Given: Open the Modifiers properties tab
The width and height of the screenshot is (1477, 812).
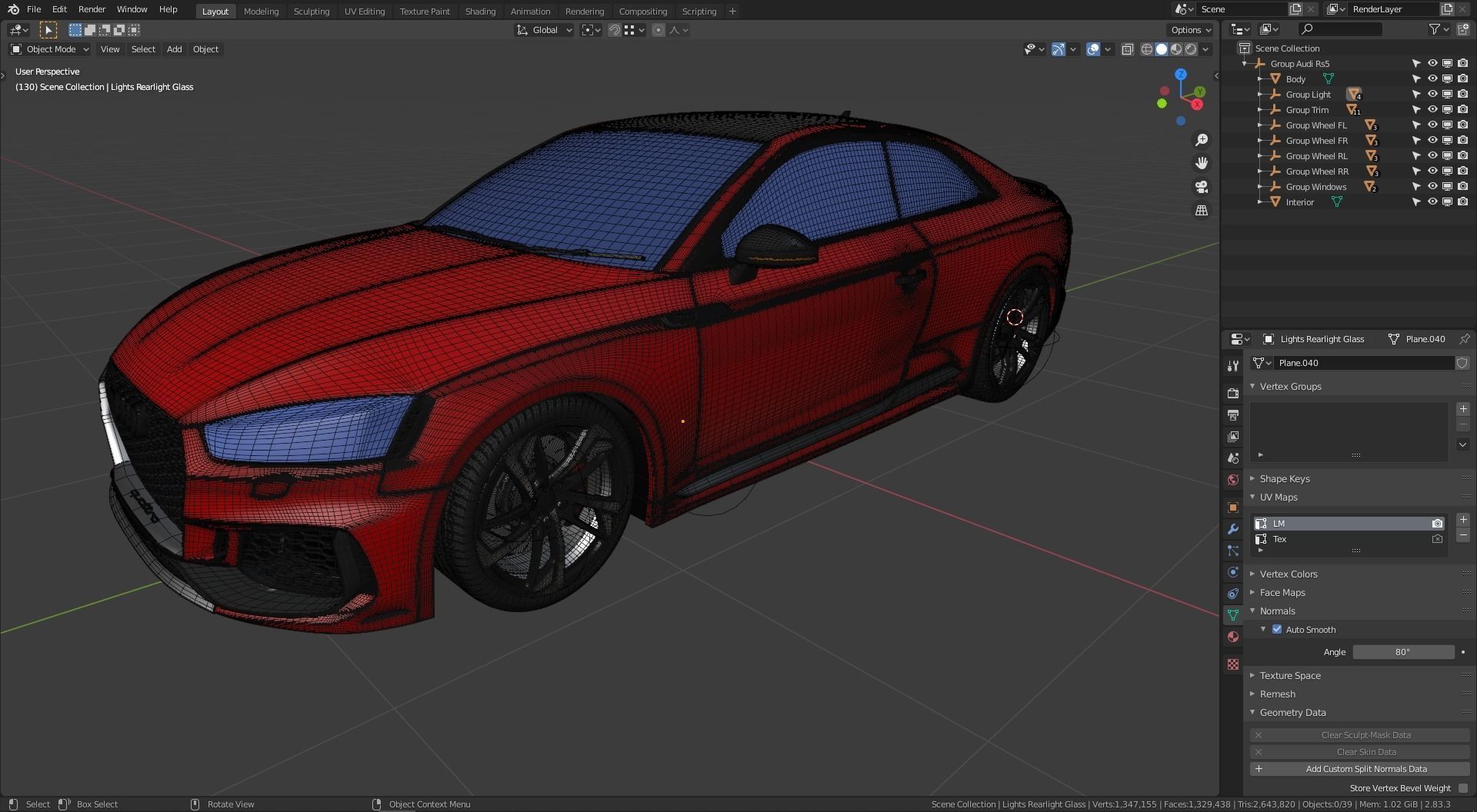Looking at the screenshot, I should (1233, 529).
